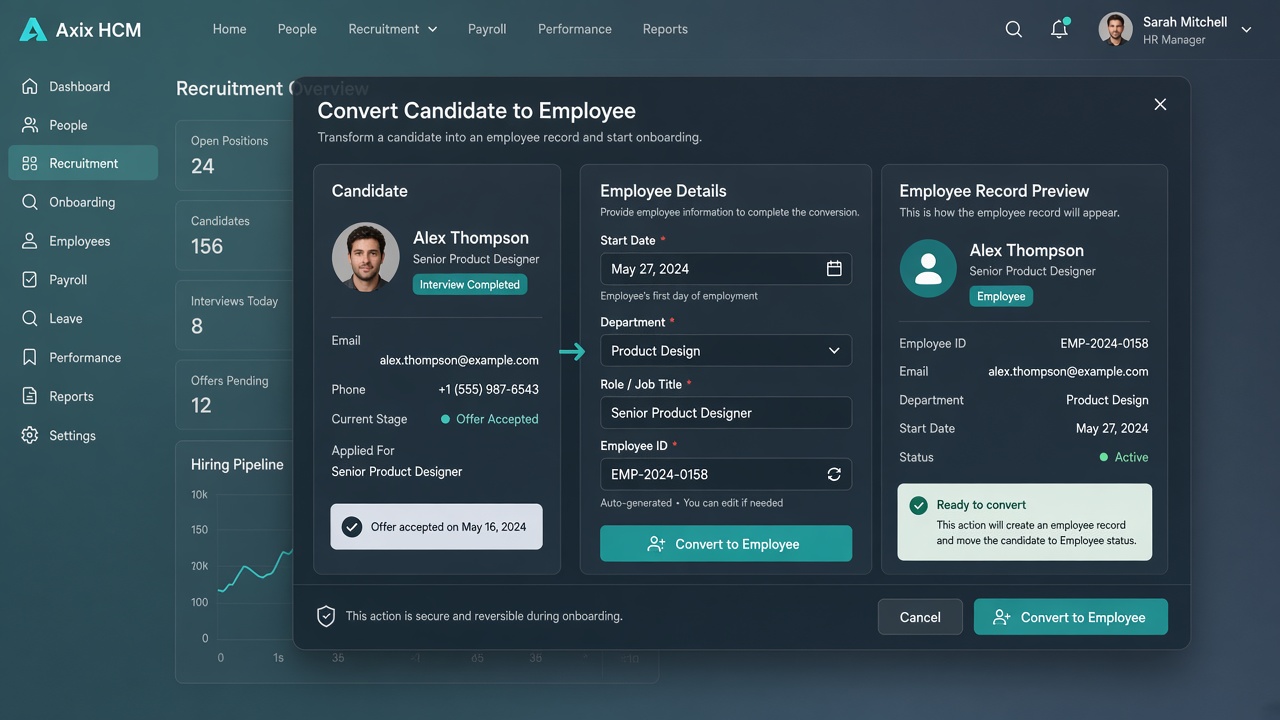Click the Interview Completed badge

pos(470,285)
